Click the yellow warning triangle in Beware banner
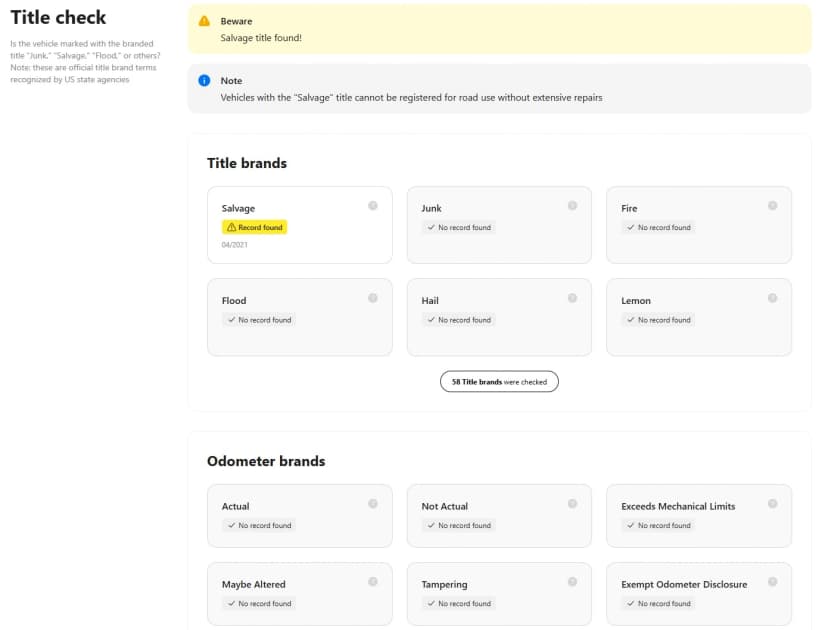 tap(204, 21)
